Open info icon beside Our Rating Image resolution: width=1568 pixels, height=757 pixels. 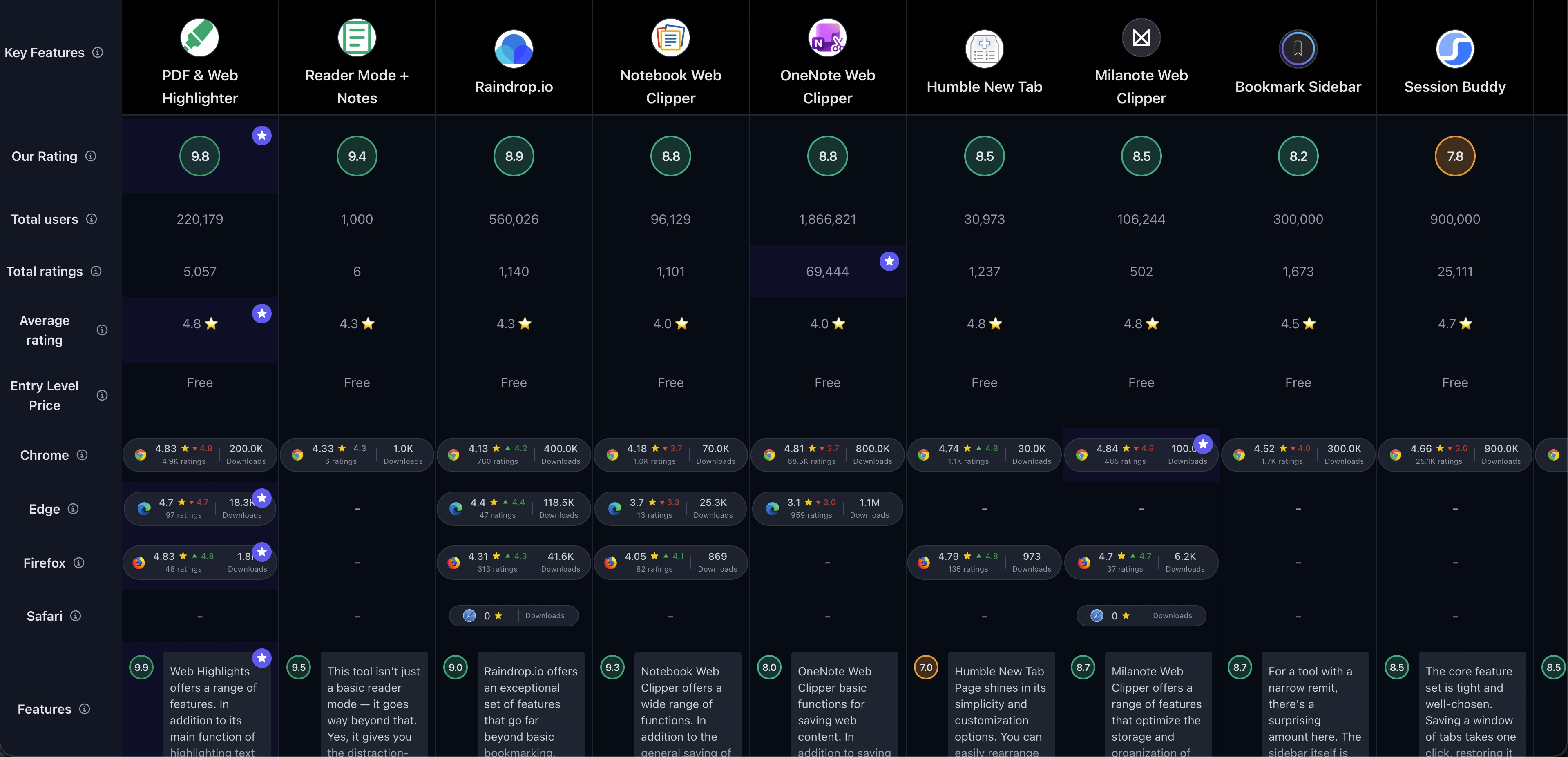click(x=91, y=156)
